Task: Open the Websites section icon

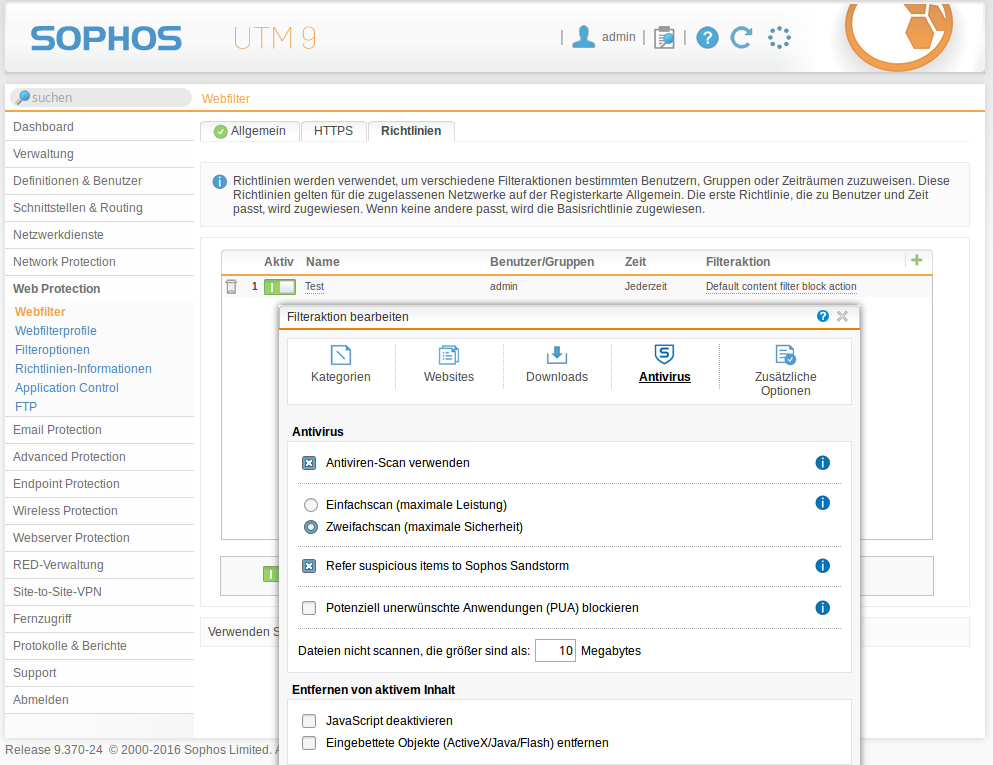Action: tap(449, 355)
